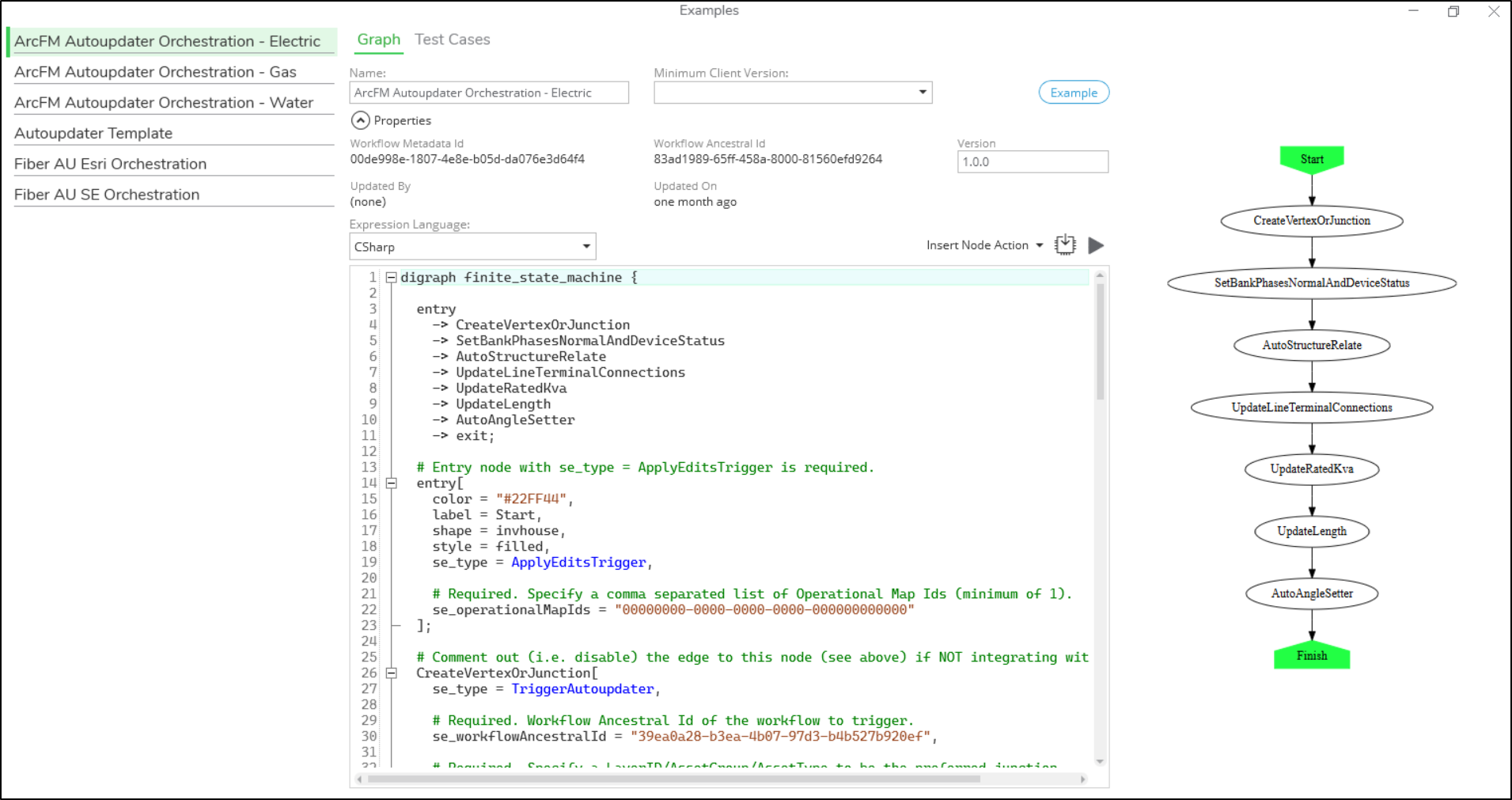Click the vertical scrollbar of code editor
1512x800 pixels.
(1100, 342)
